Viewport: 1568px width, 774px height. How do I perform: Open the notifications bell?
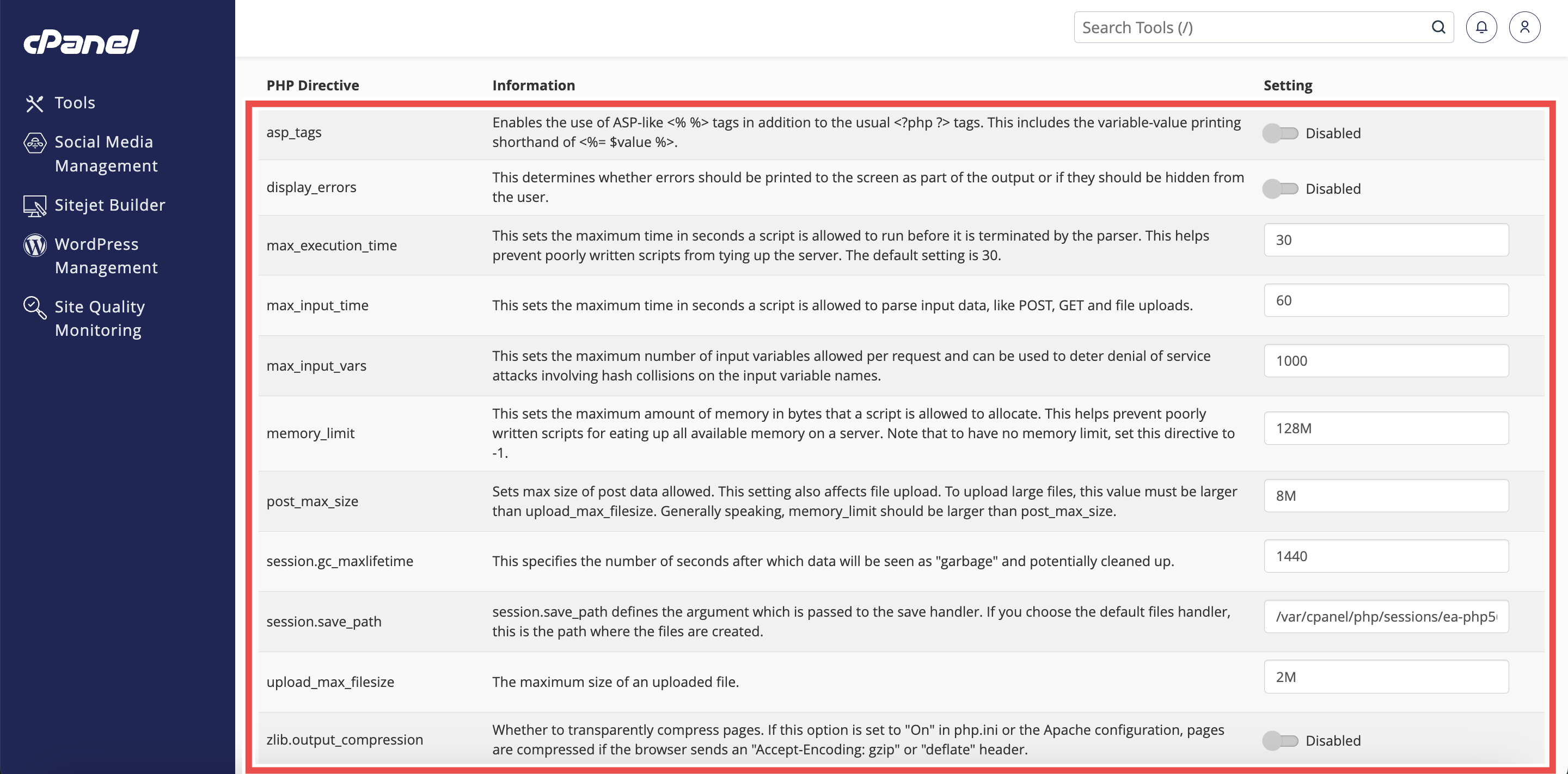(x=1481, y=27)
